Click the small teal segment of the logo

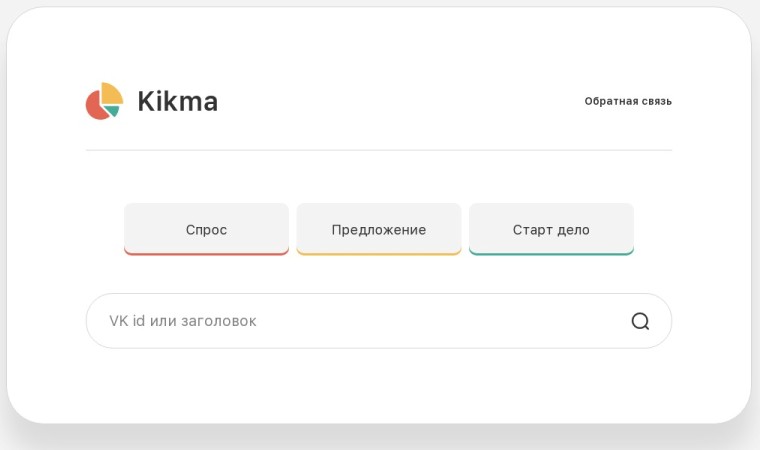coord(113,111)
